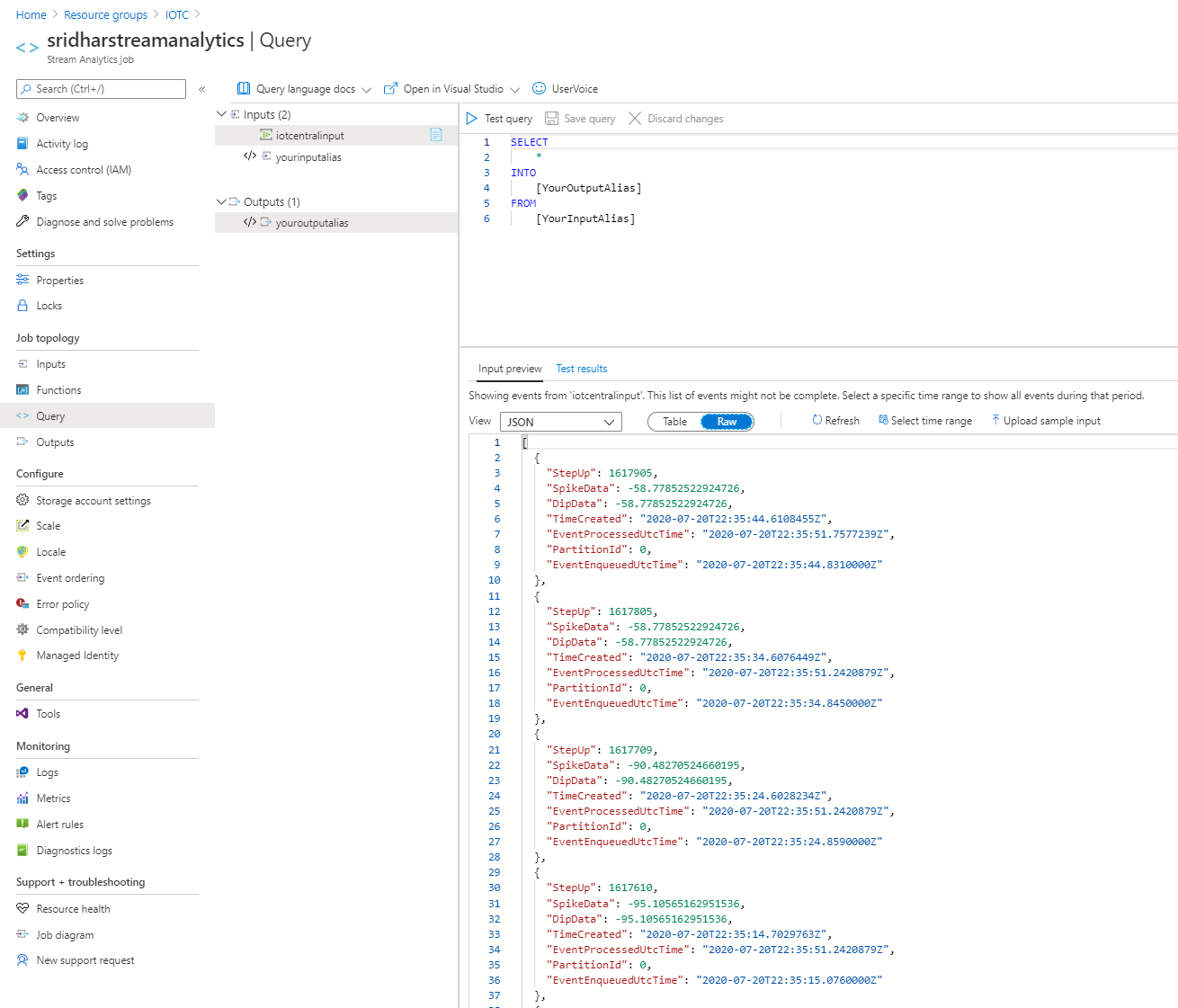
Task: Open the Activity log from the sidebar
Action: click(x=63, y=143)
